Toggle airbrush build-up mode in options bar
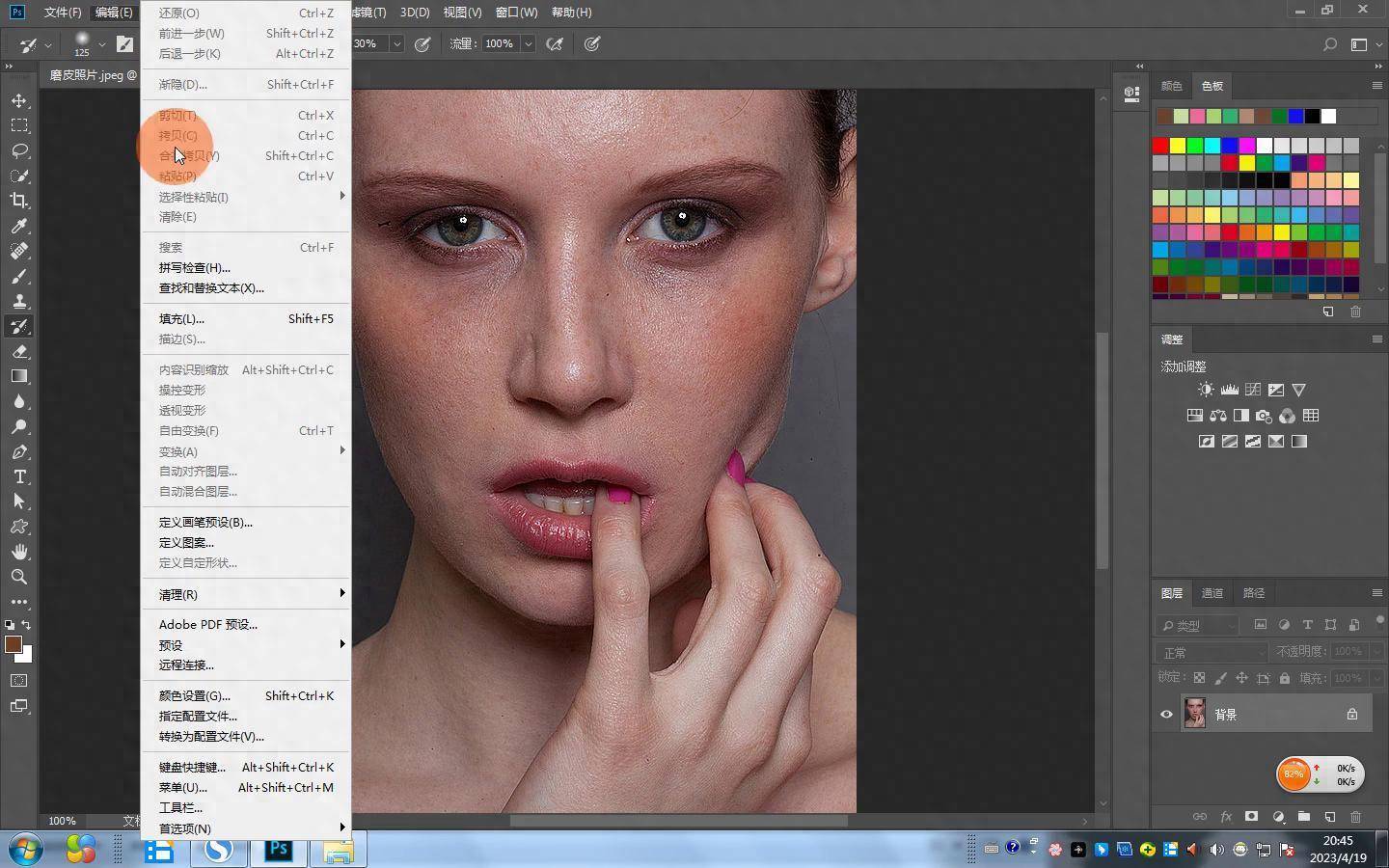 pyautogui.click(x=555, y=43)
